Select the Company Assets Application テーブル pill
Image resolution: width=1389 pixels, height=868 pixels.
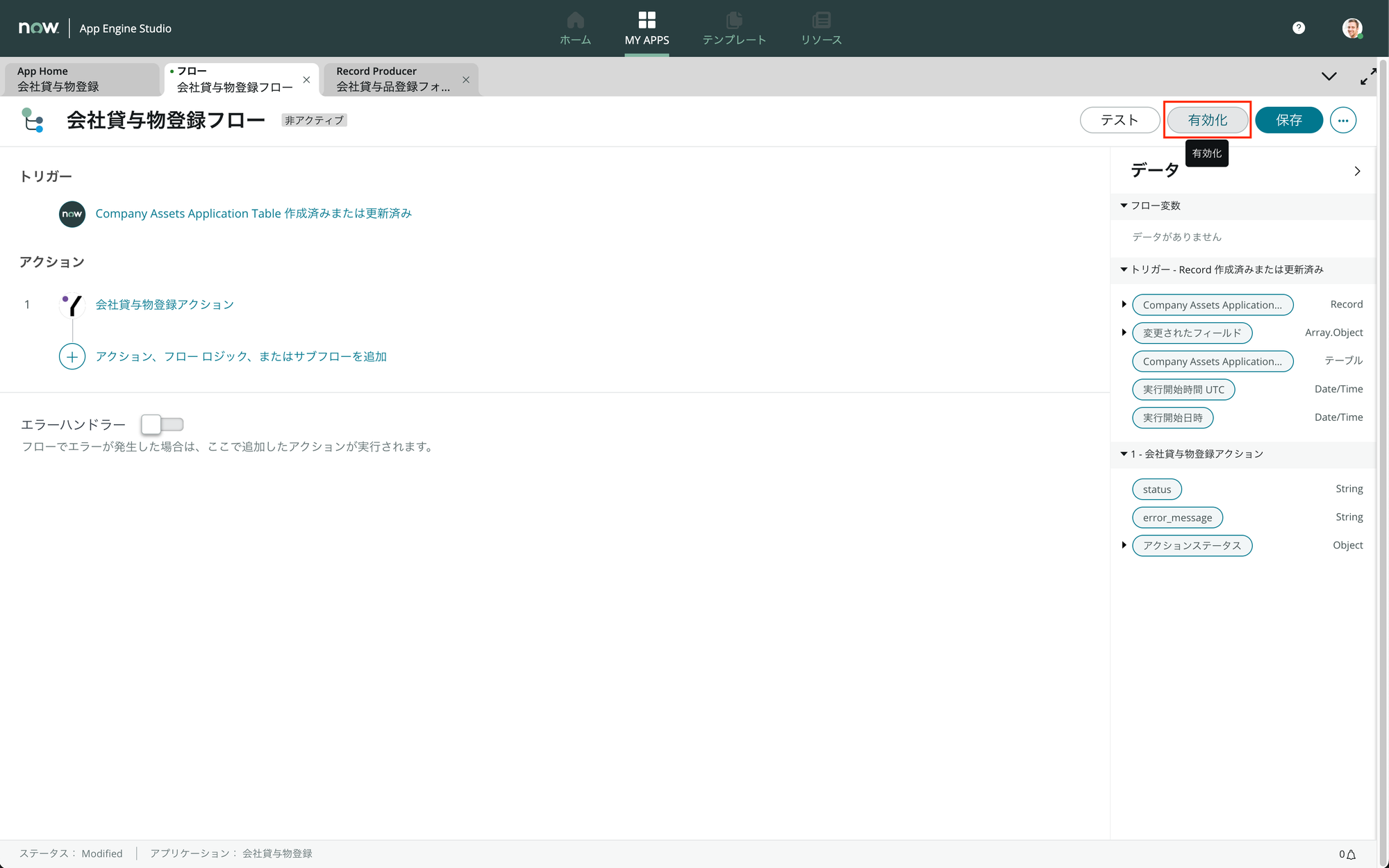pos(1213,361)
